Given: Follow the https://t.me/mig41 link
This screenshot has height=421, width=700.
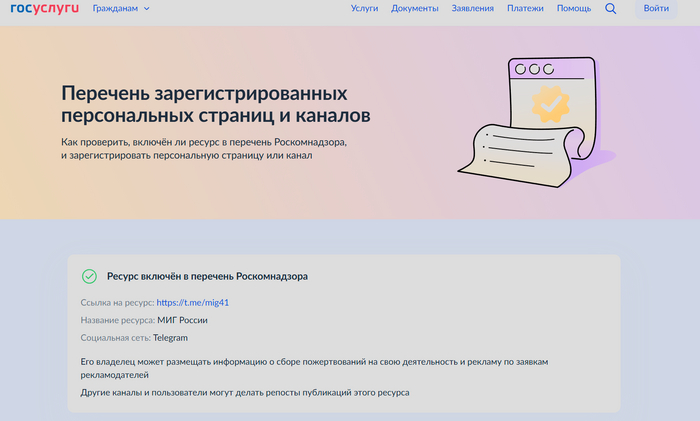Looking at the screenshot, I should 193,302.
